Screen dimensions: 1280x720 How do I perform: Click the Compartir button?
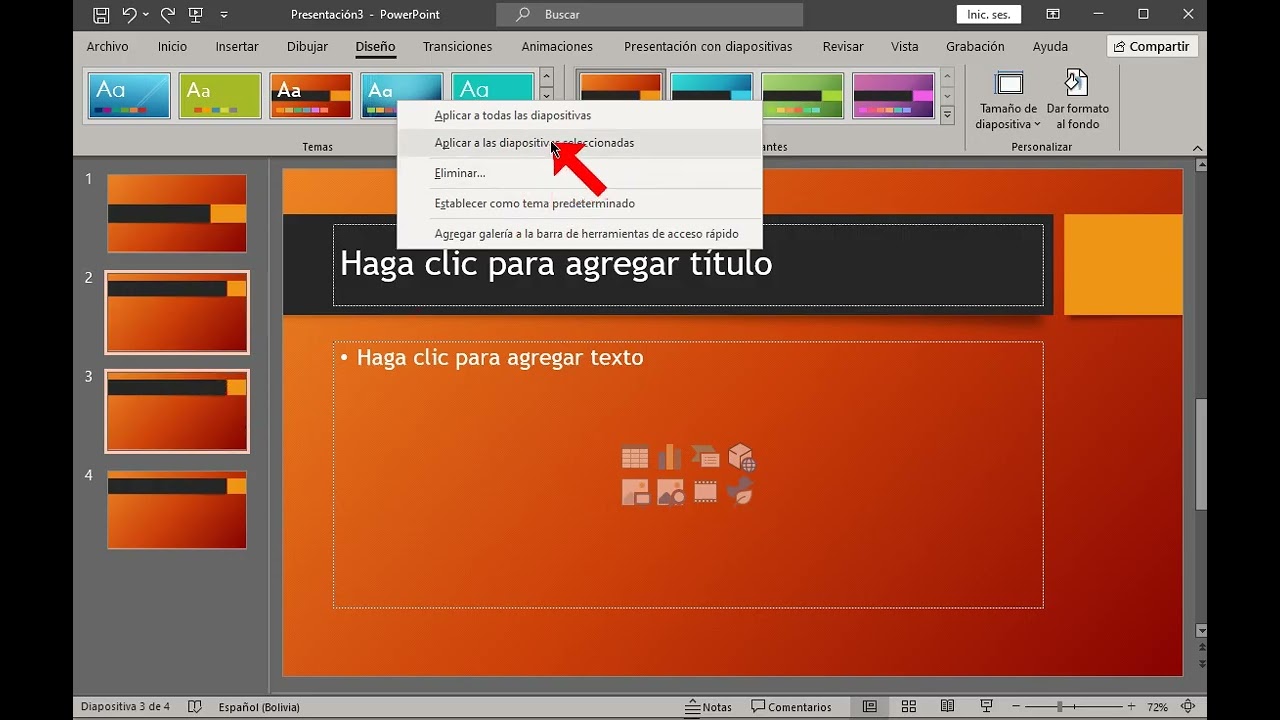pyautogui.click(x=1152, y=47)
